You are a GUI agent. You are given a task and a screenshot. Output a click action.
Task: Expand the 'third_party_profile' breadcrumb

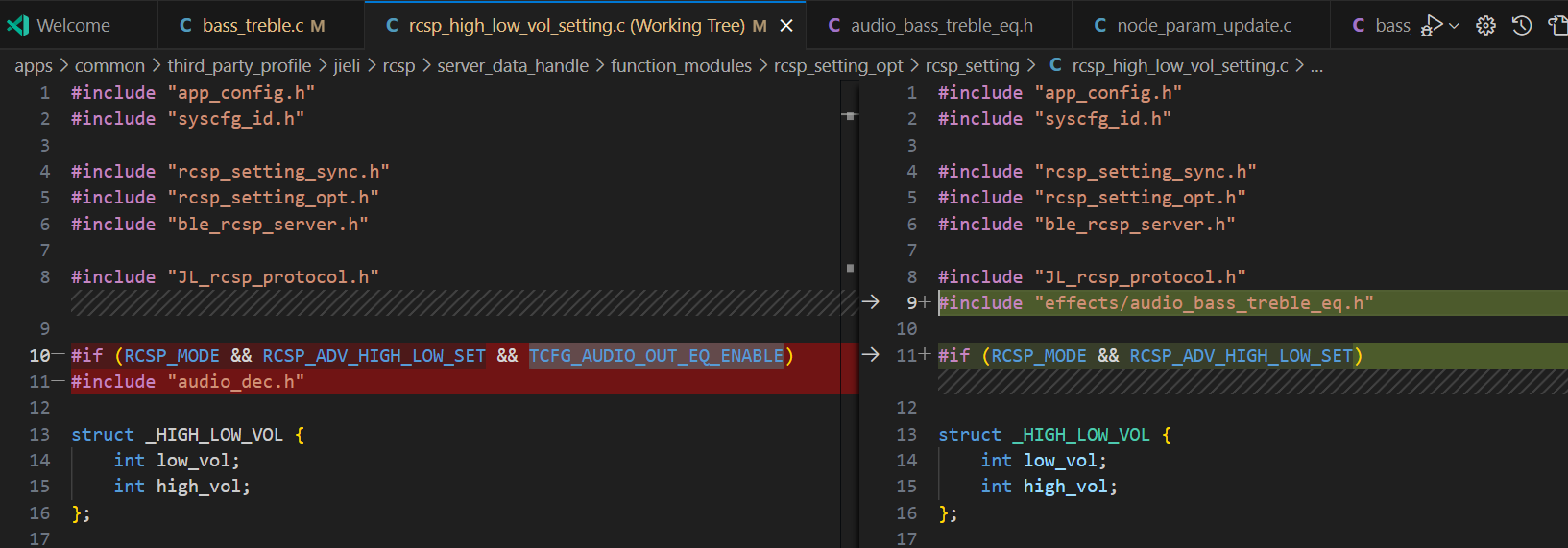(x=239, y=66)
